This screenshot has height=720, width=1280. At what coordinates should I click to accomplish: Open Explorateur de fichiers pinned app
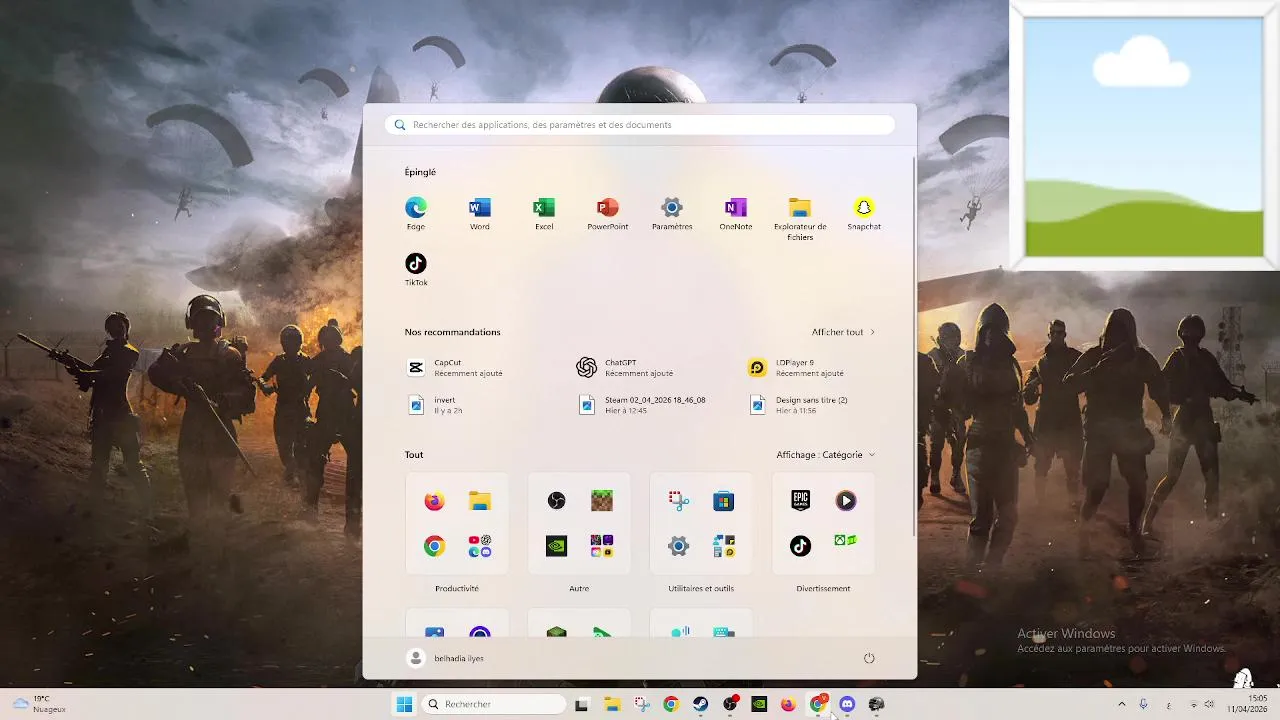click(800, 218)
